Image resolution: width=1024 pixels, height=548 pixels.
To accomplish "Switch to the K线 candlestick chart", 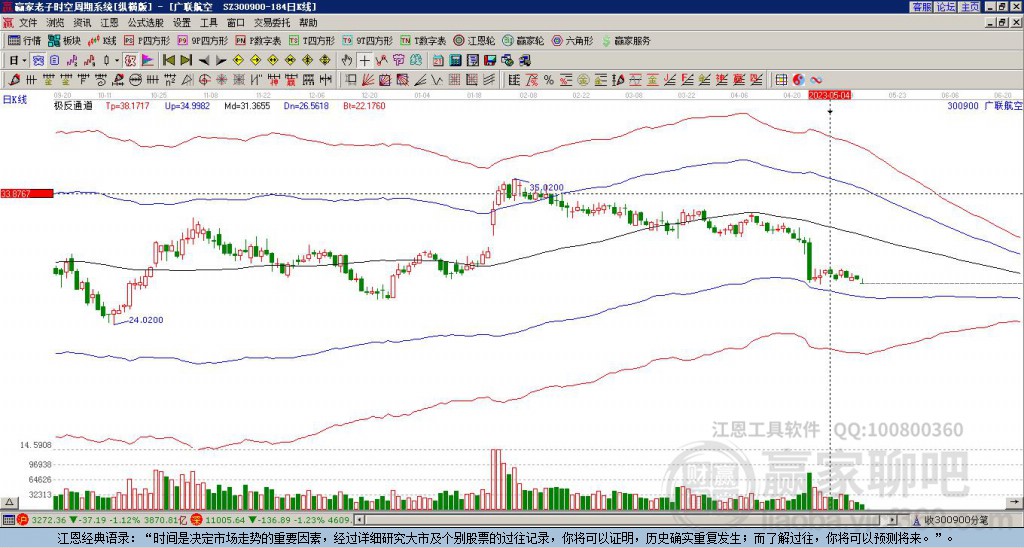I will 102,40.
